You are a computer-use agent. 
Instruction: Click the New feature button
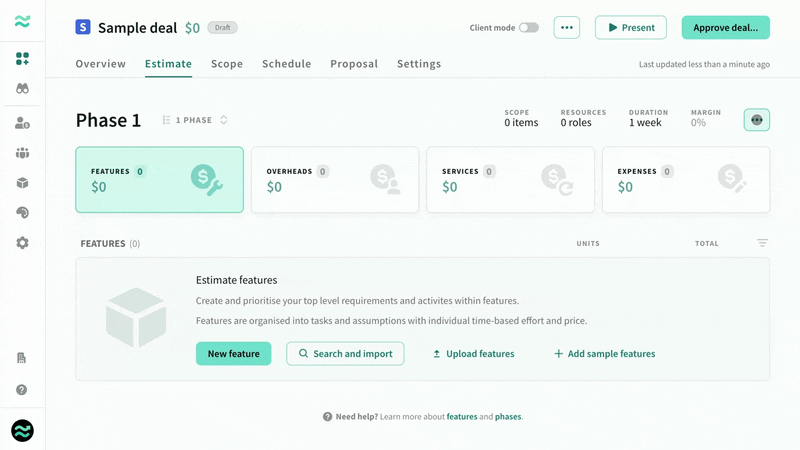click(233, 354)
